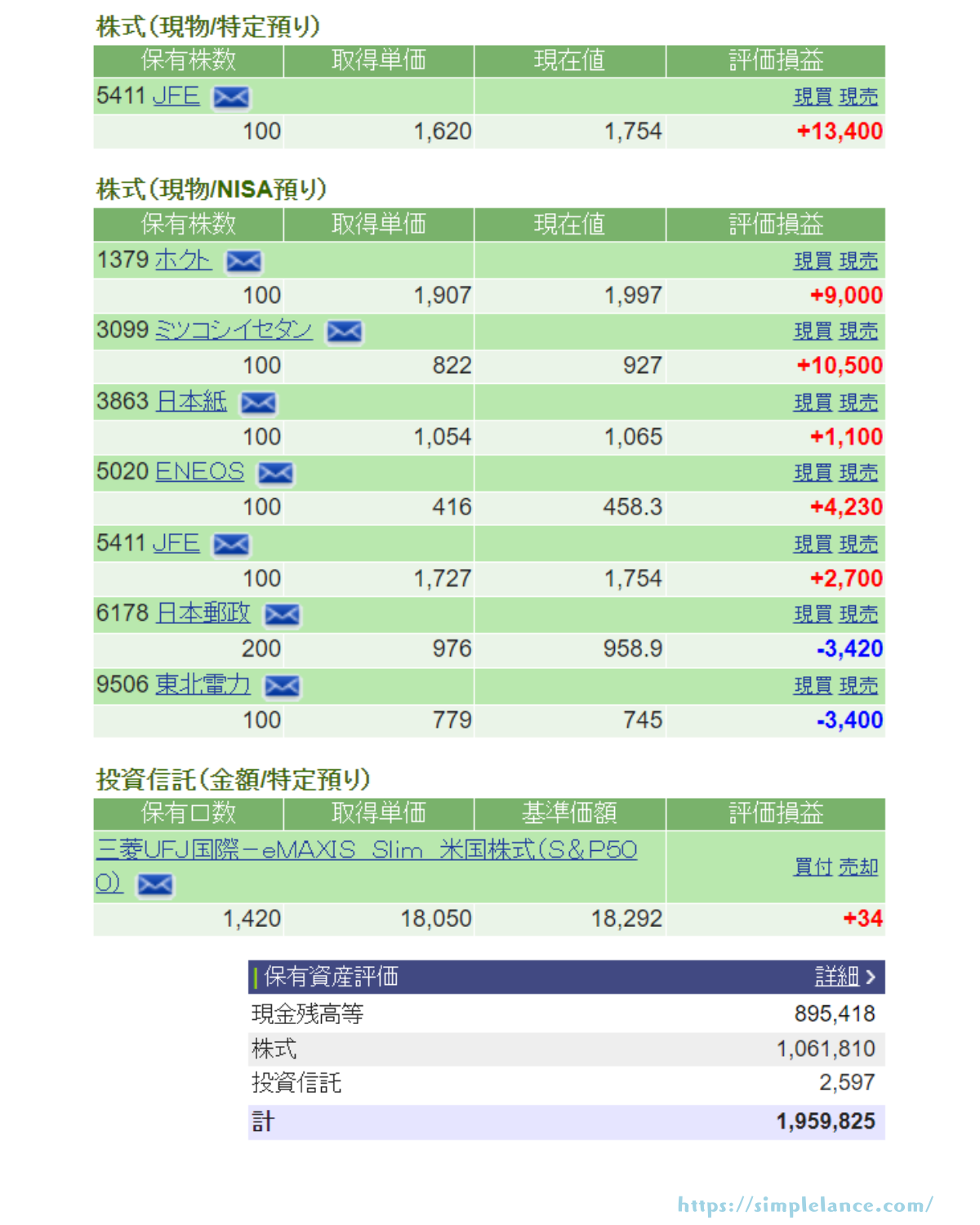Click the envelope icon beside ENEOS
Viewport: 980px width, 1225px height.
(x=275, y=474)
